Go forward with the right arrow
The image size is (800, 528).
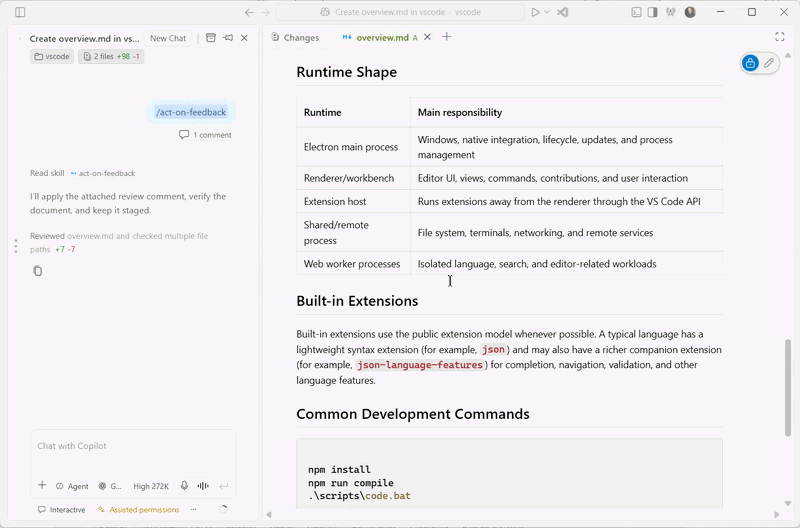265,12
